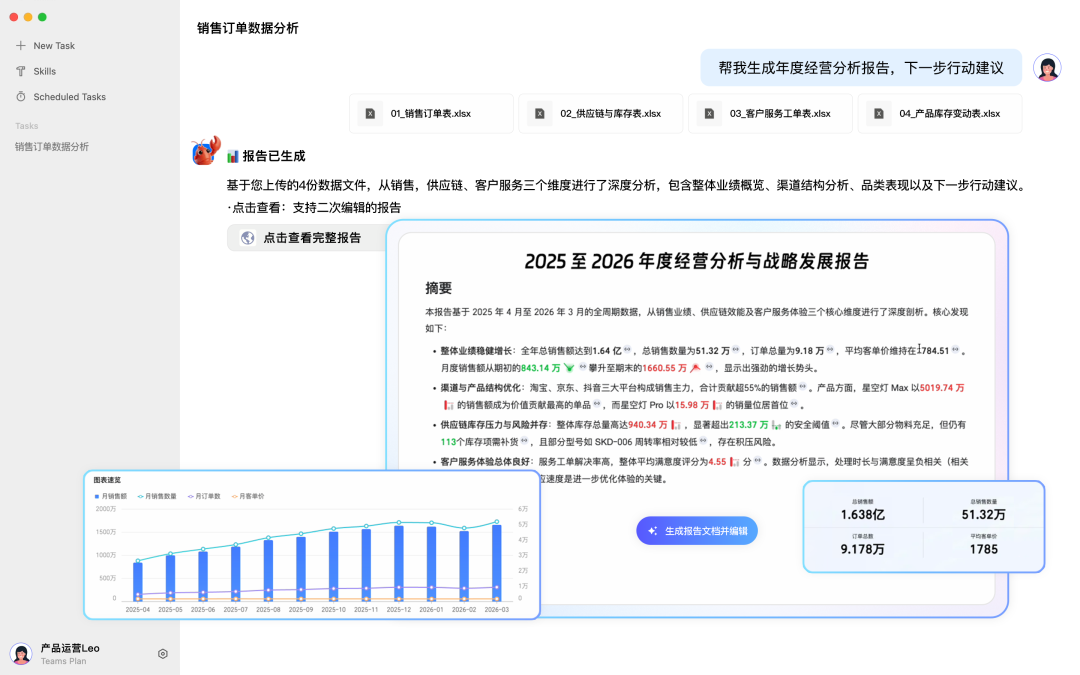The width and height of the screenshot is (1080, 675).
Task: Click the Scheduled Tasks clock icon
Action: click(x=18, y=96)
